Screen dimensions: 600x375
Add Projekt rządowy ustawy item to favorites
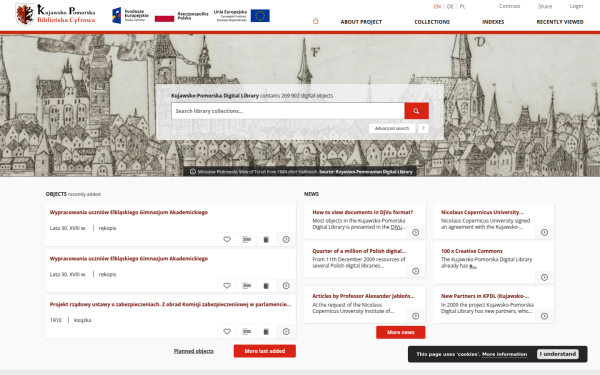coord(227,331)
